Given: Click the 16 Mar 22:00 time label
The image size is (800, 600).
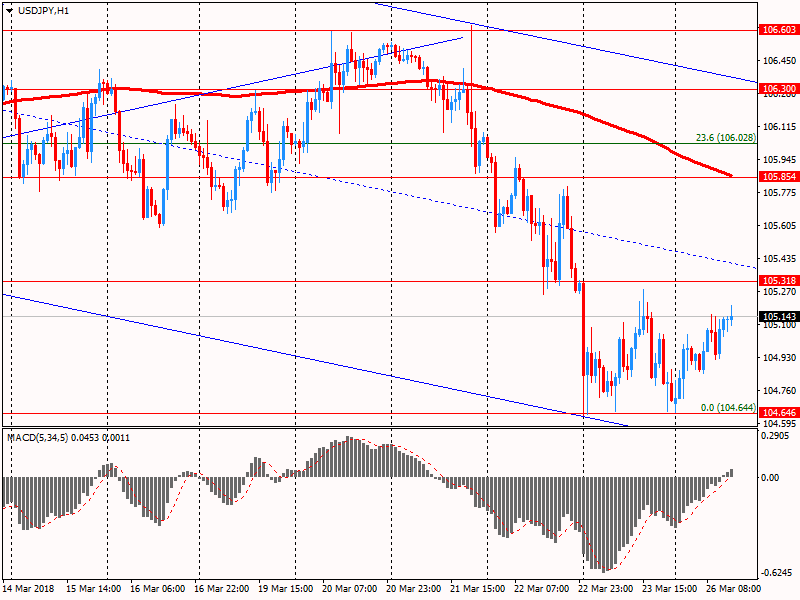Looking at the screenshot, I should (x=221, y=588).
